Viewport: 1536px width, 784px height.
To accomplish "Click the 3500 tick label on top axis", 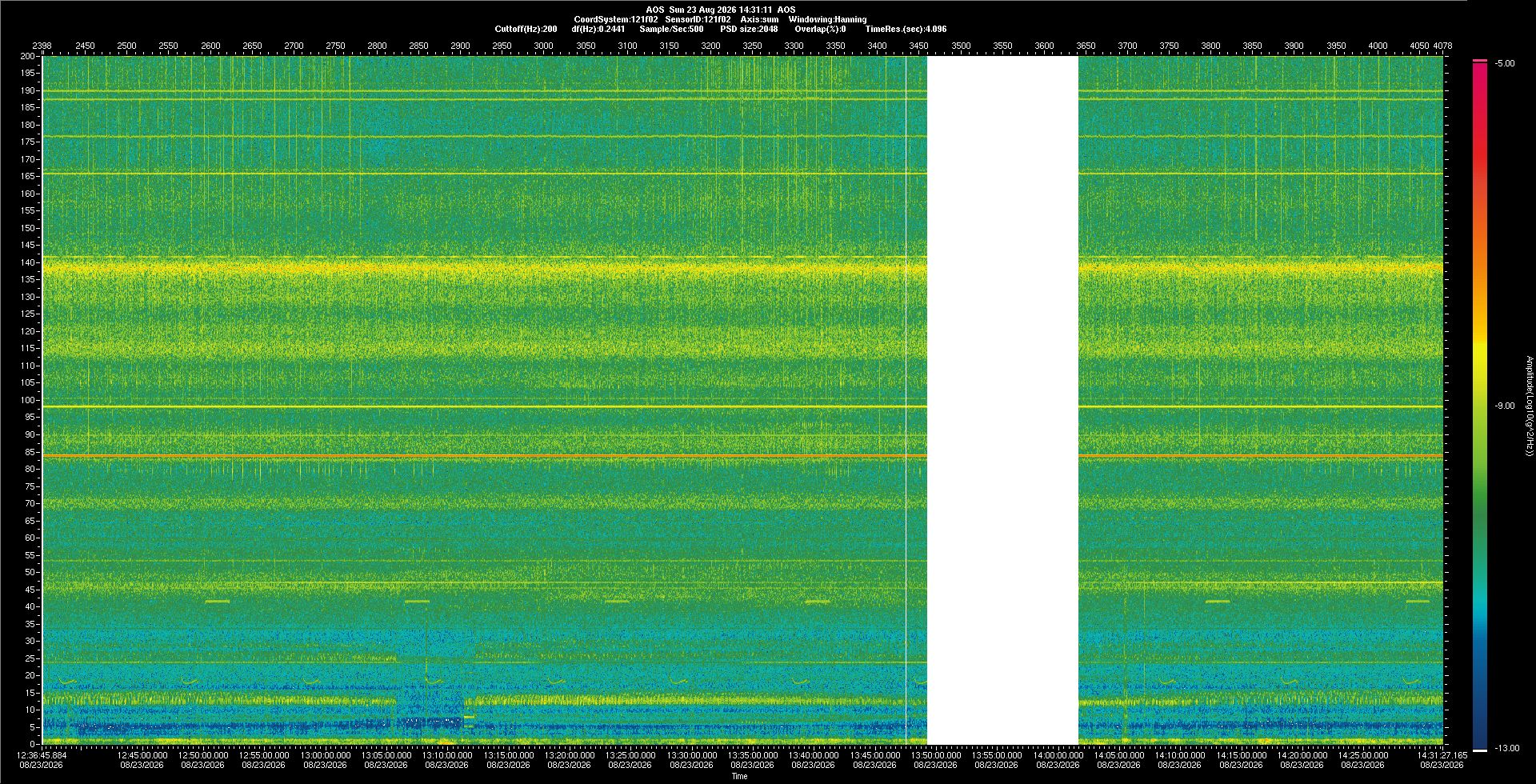I will click(961, 46).
